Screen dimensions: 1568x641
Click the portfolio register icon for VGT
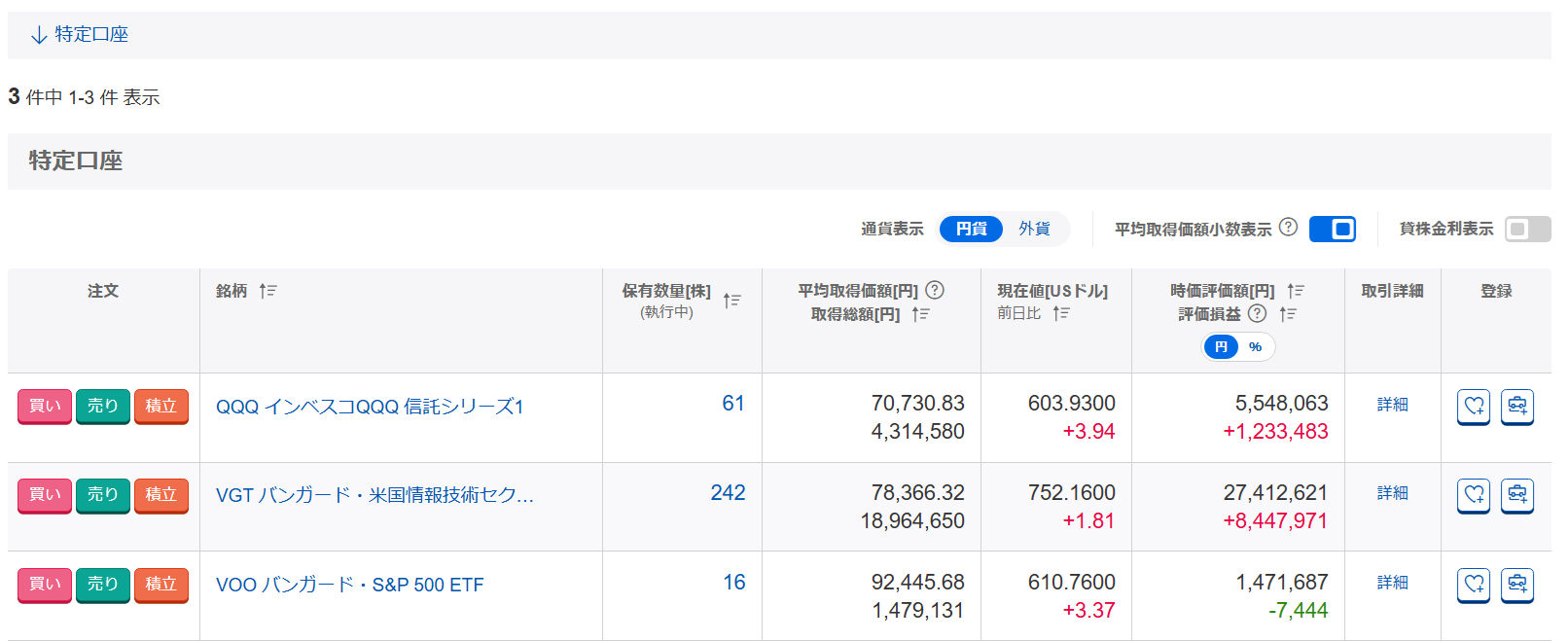click(1516, 495)
